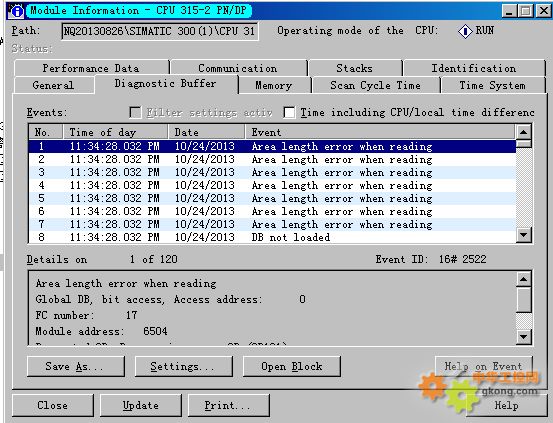Click the Help button

(x=506, y=405)
